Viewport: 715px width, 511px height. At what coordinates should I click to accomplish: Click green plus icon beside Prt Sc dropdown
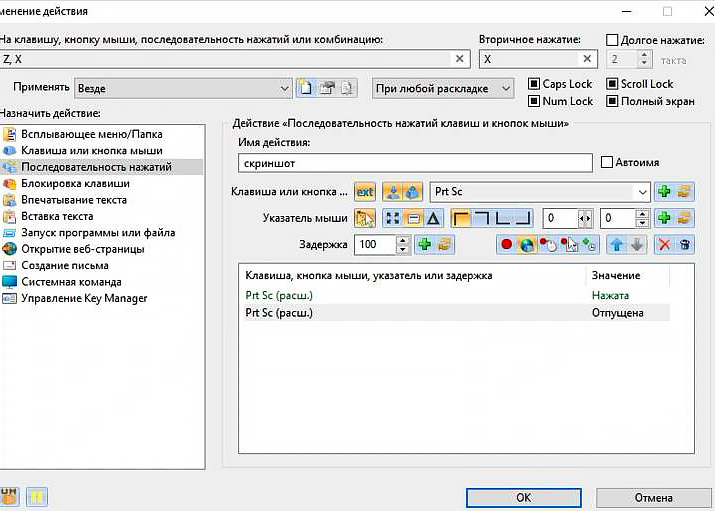tap(665, 192)
